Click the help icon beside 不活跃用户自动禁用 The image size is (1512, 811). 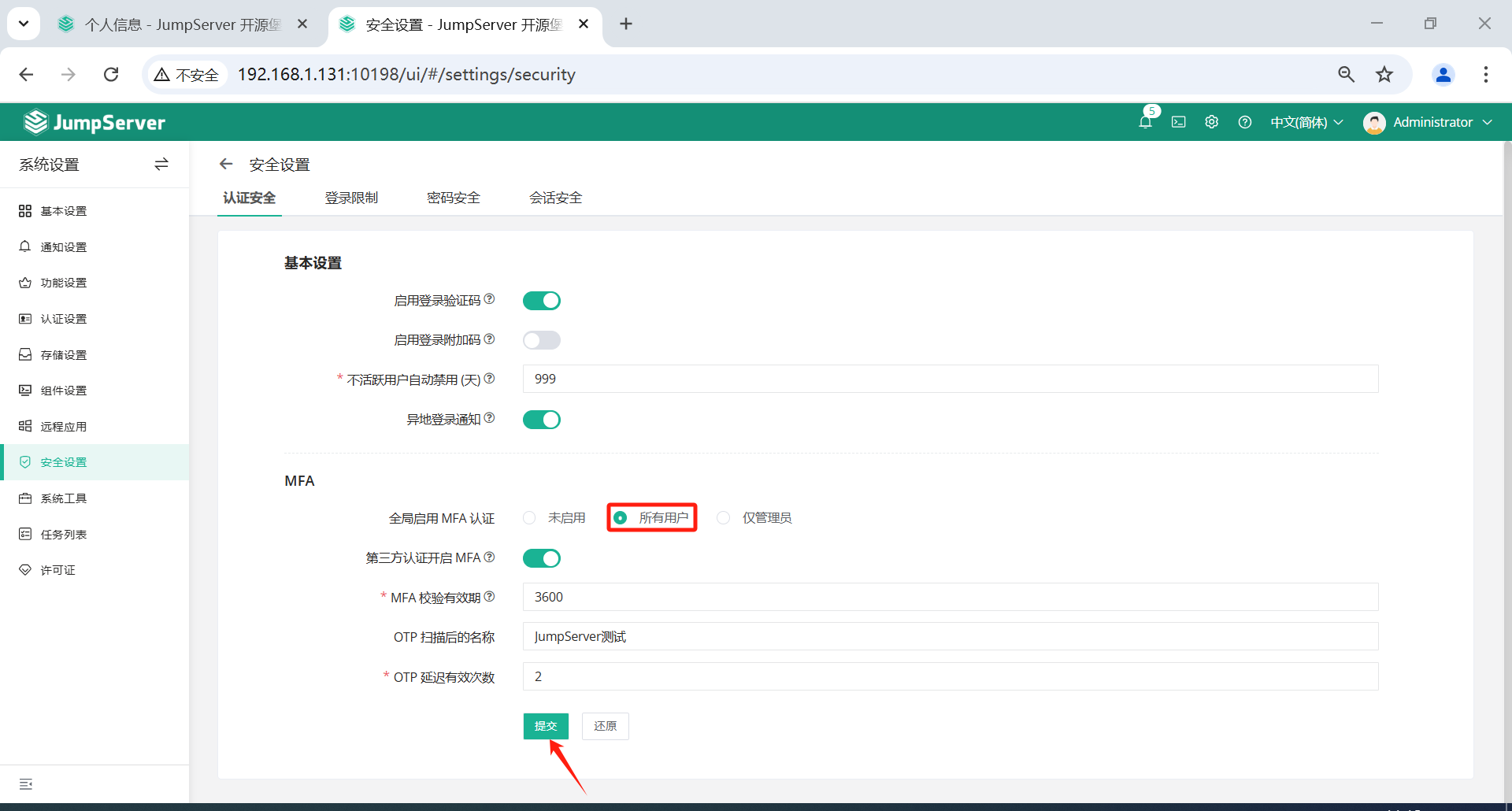click(x=489, y=379)
